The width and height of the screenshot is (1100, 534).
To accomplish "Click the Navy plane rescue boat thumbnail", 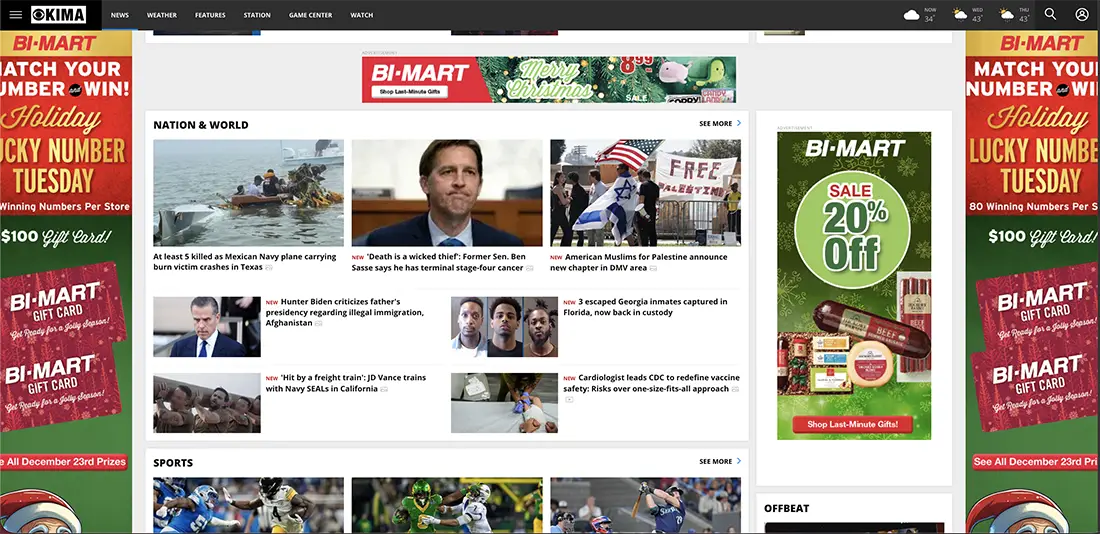I will pyautogui.click(x=249, y=192).
